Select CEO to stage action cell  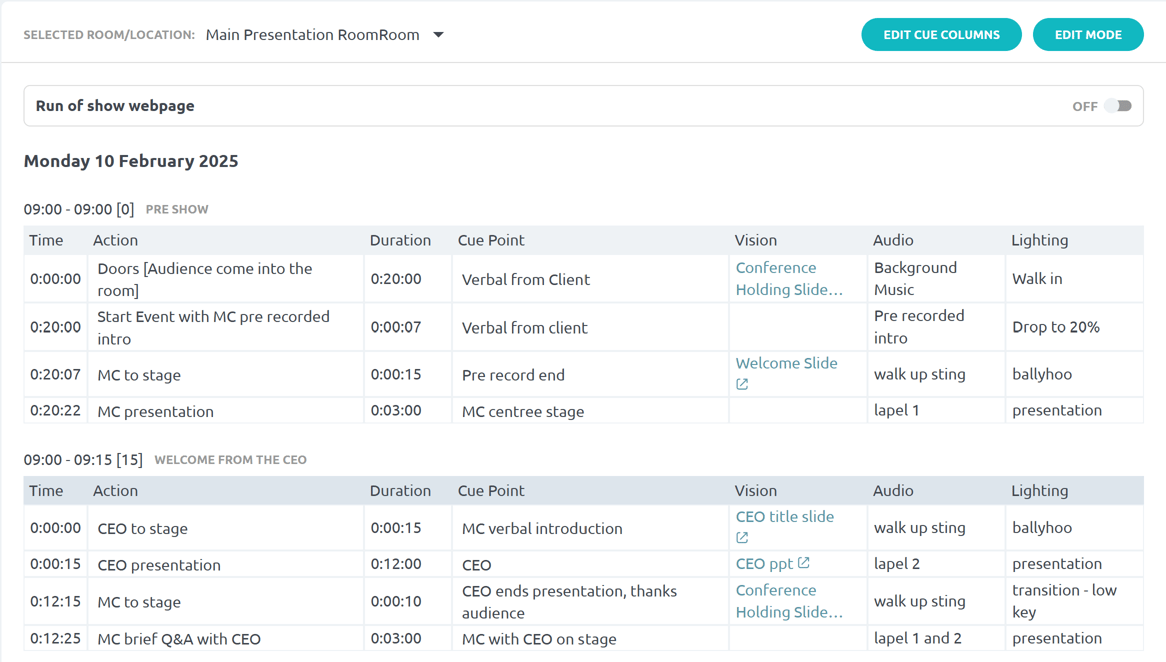click(x=226, y=528)
